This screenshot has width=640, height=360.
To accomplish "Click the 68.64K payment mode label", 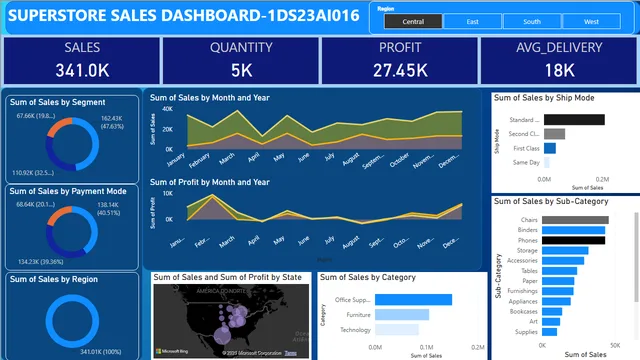I will coord(36,204).
